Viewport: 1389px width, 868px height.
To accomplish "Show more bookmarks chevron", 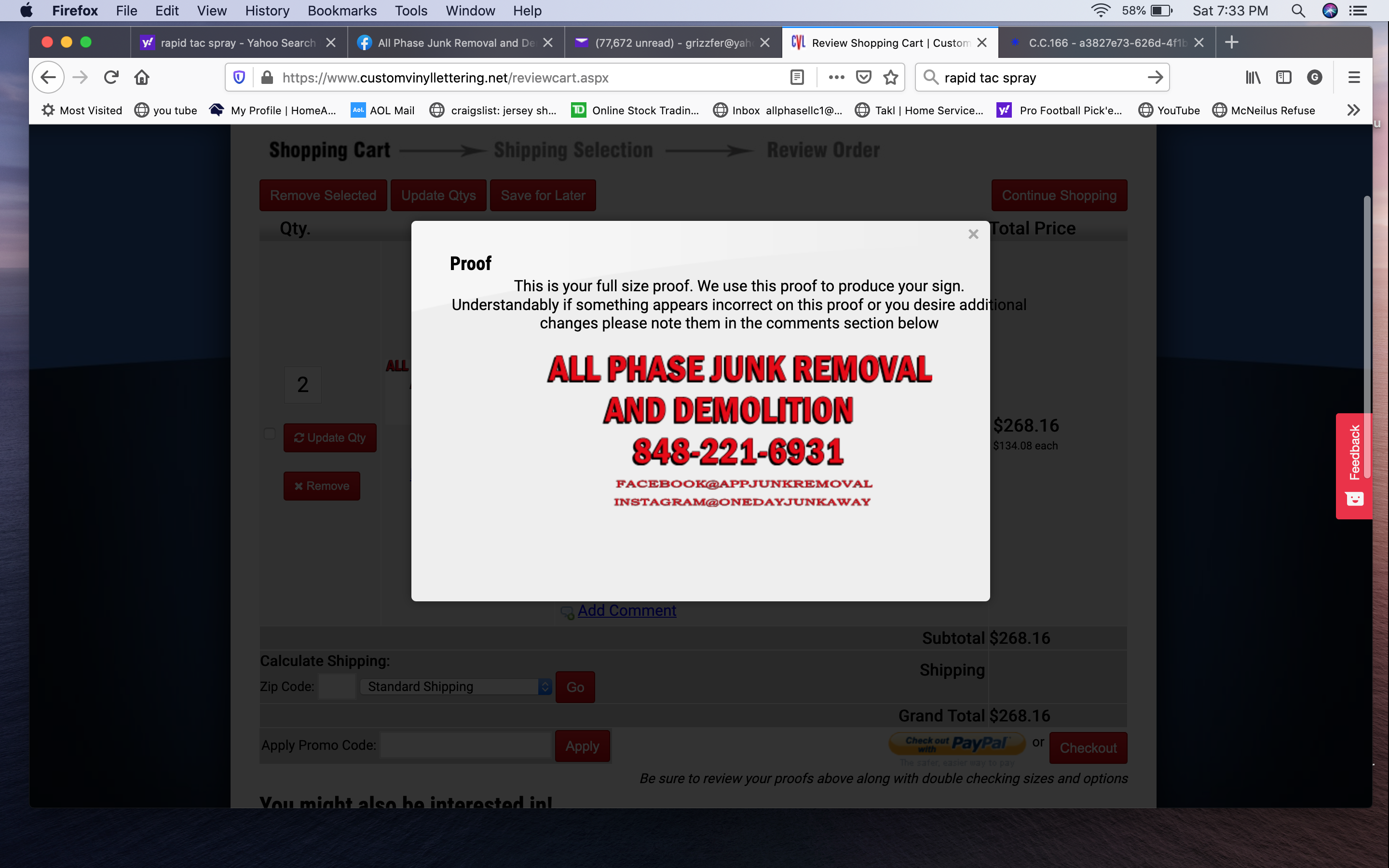I will [x=1353, y=110].
